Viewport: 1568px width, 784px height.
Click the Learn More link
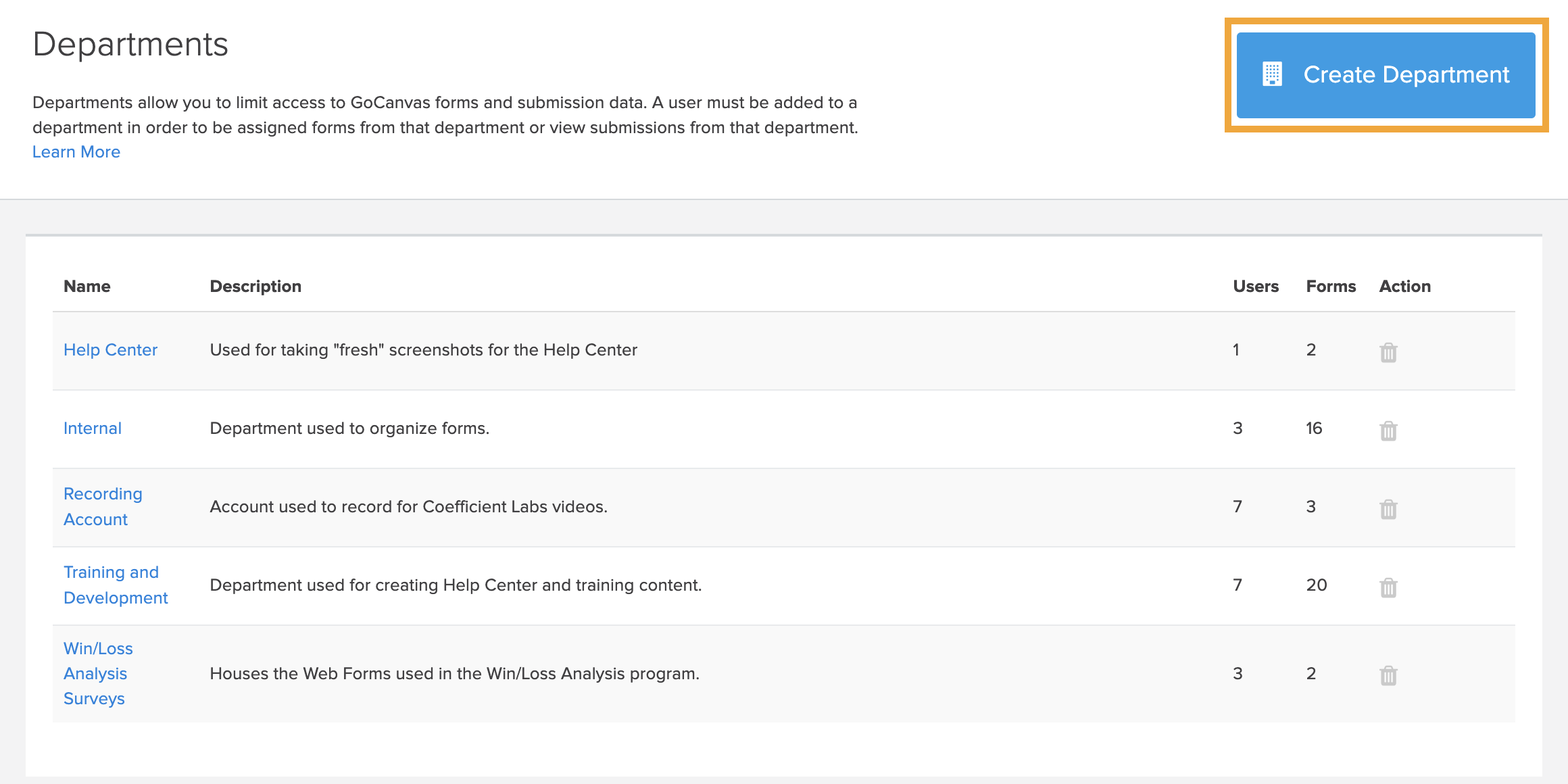[76, 151]
